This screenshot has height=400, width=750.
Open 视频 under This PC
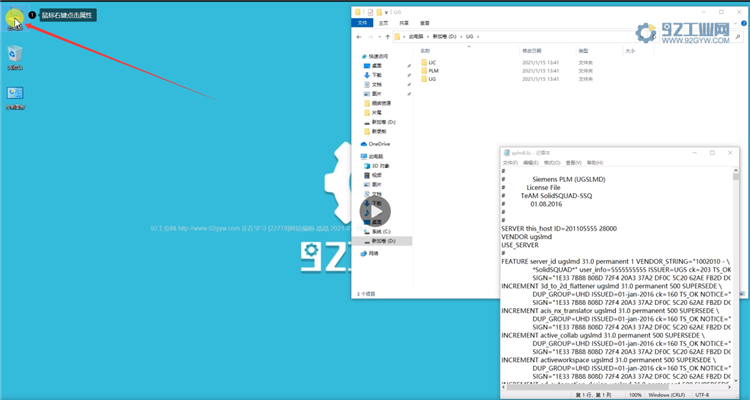pyautogui.click(x=373, y=175)
